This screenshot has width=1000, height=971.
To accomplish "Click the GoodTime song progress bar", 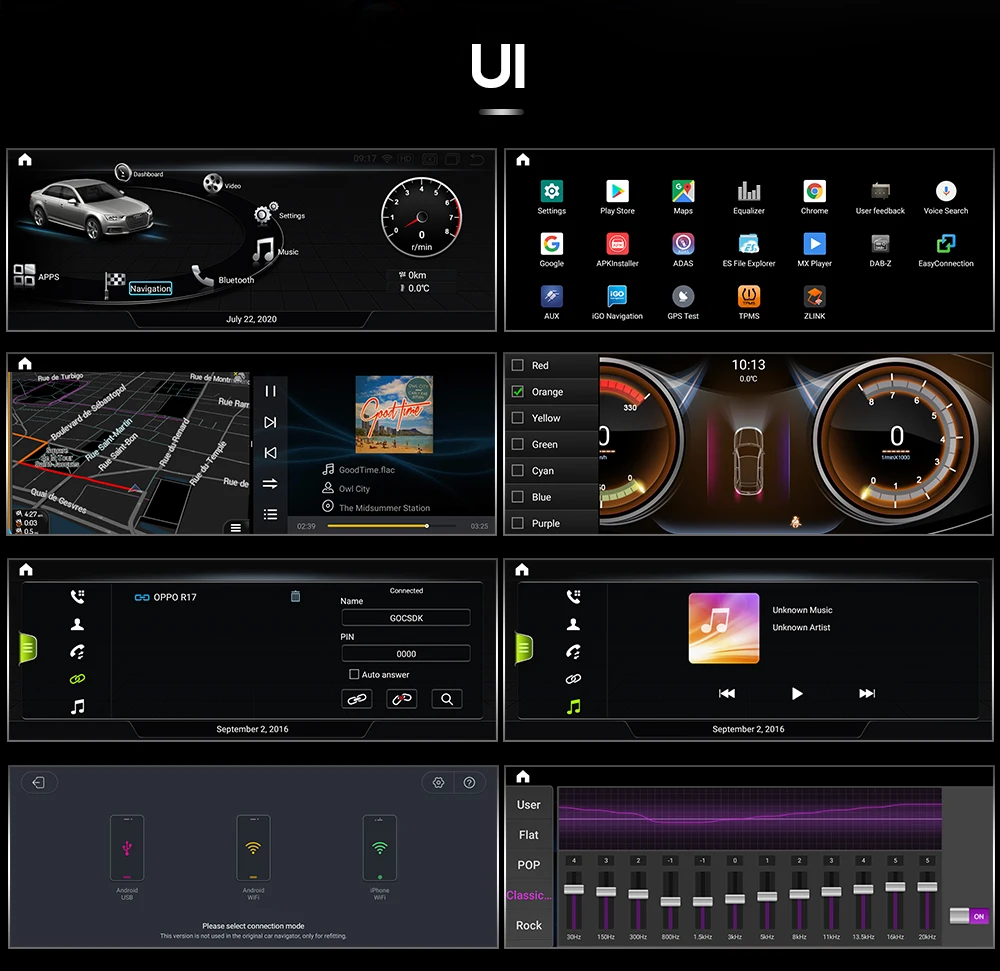I will pyautogui.click(x=392, y=526).
